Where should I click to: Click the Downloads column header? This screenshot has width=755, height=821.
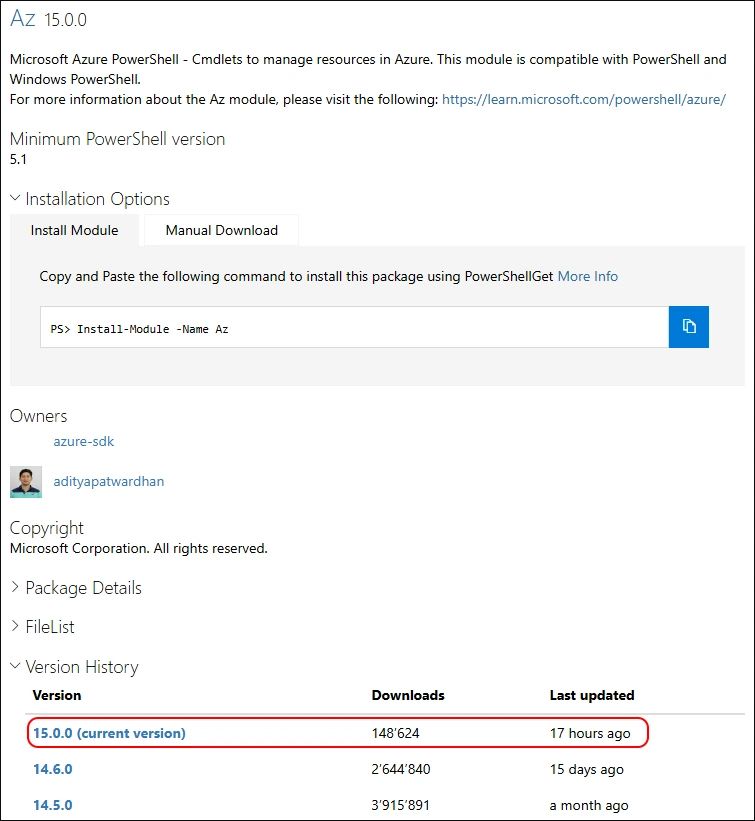tap(408, 695)
